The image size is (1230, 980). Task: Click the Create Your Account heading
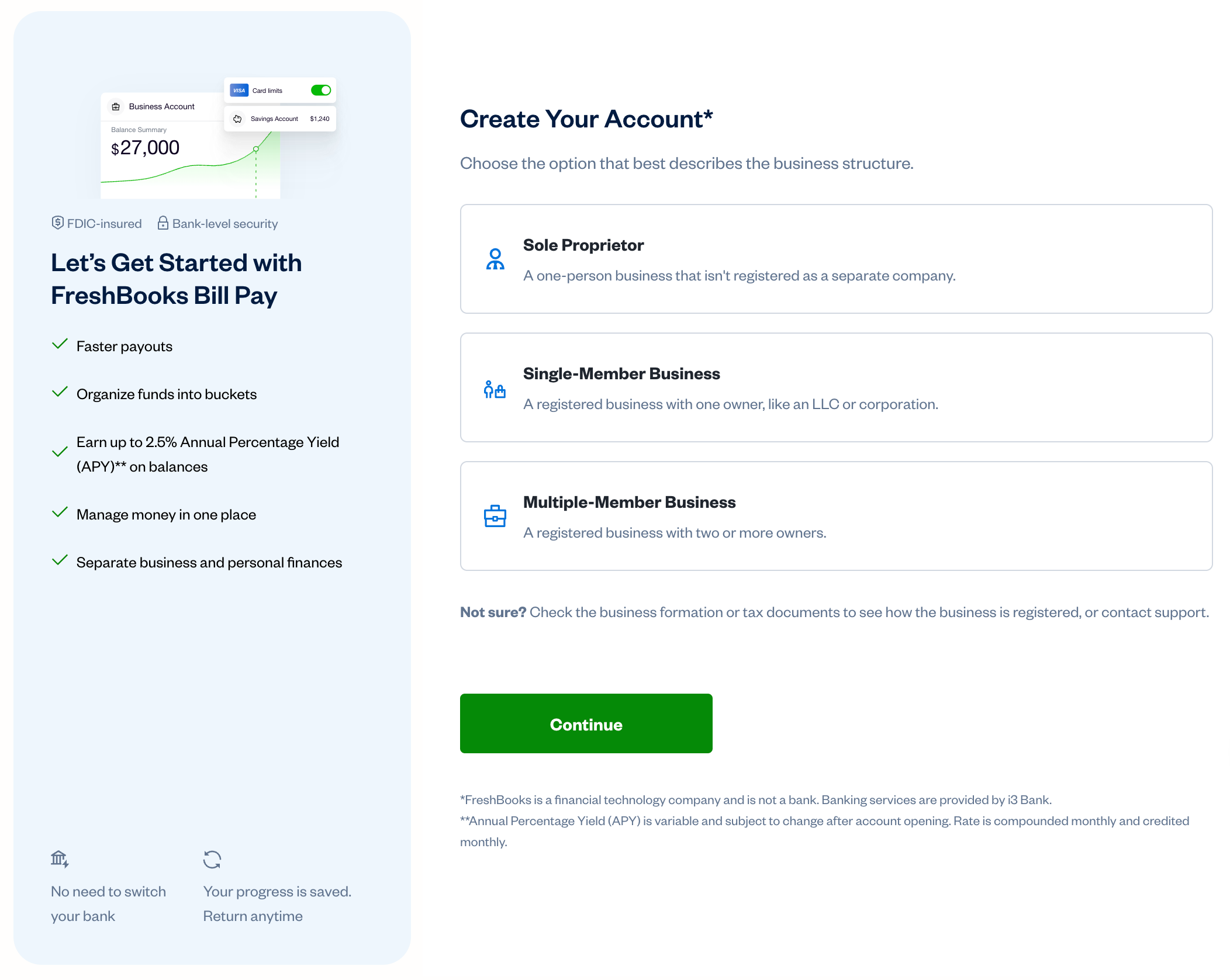[586, 119]
